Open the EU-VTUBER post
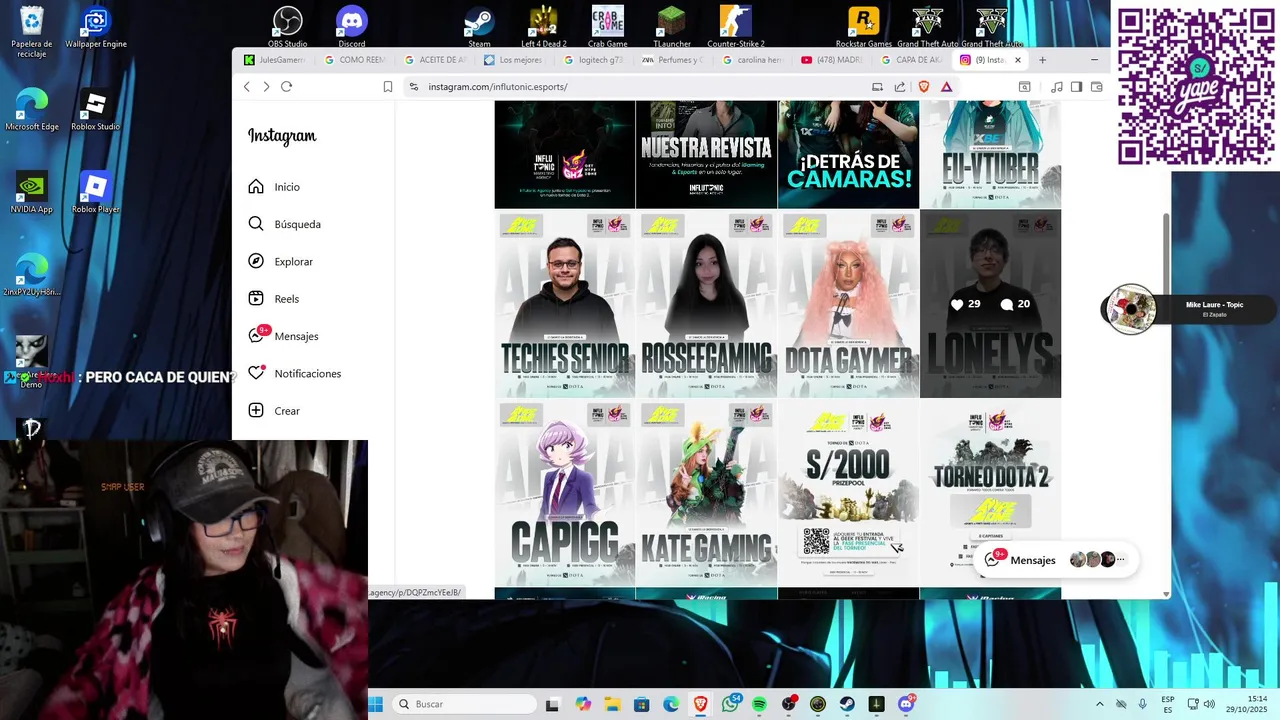 (x=990, y=154)
